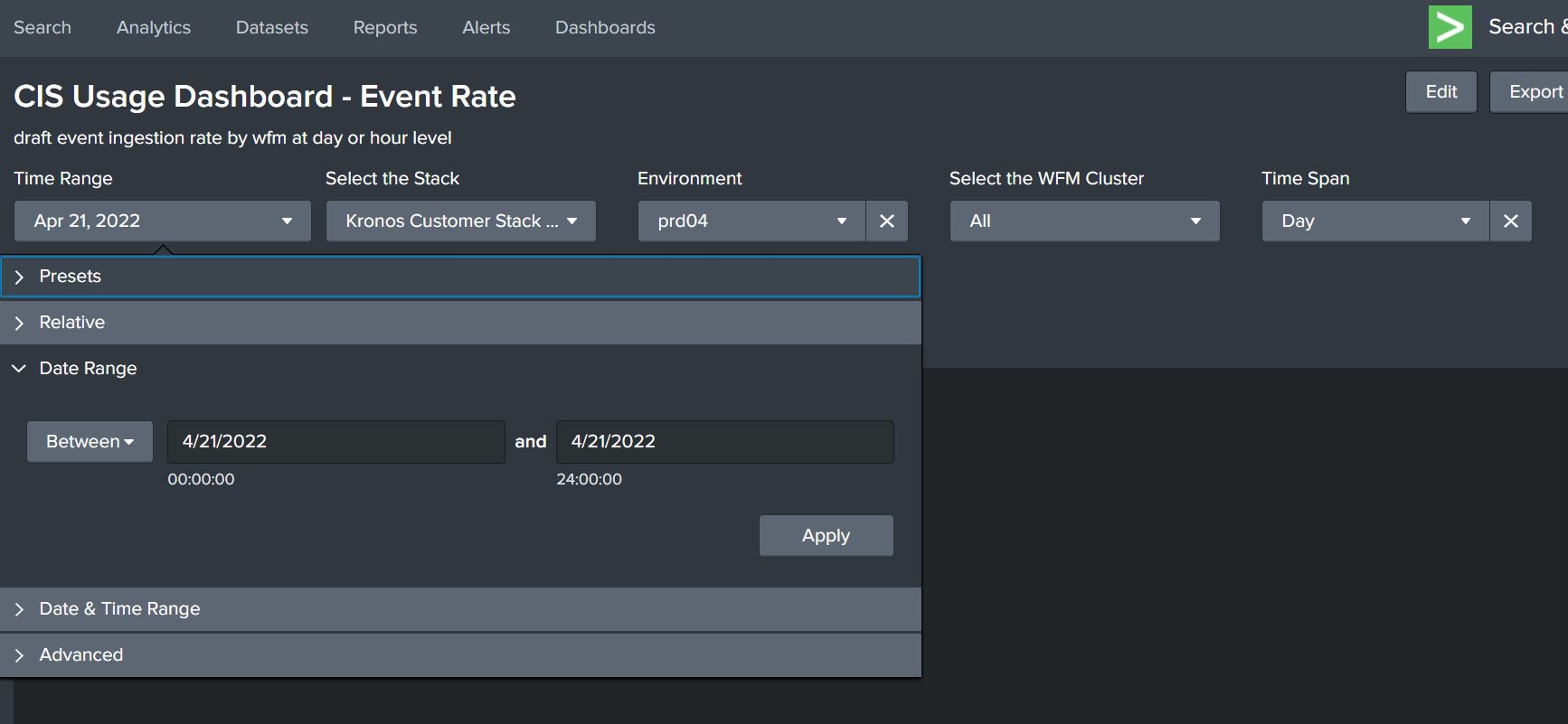Expand the Relative section
Image resolution: width=1568 pixels, height=724 pixels.
click(460, 323)
